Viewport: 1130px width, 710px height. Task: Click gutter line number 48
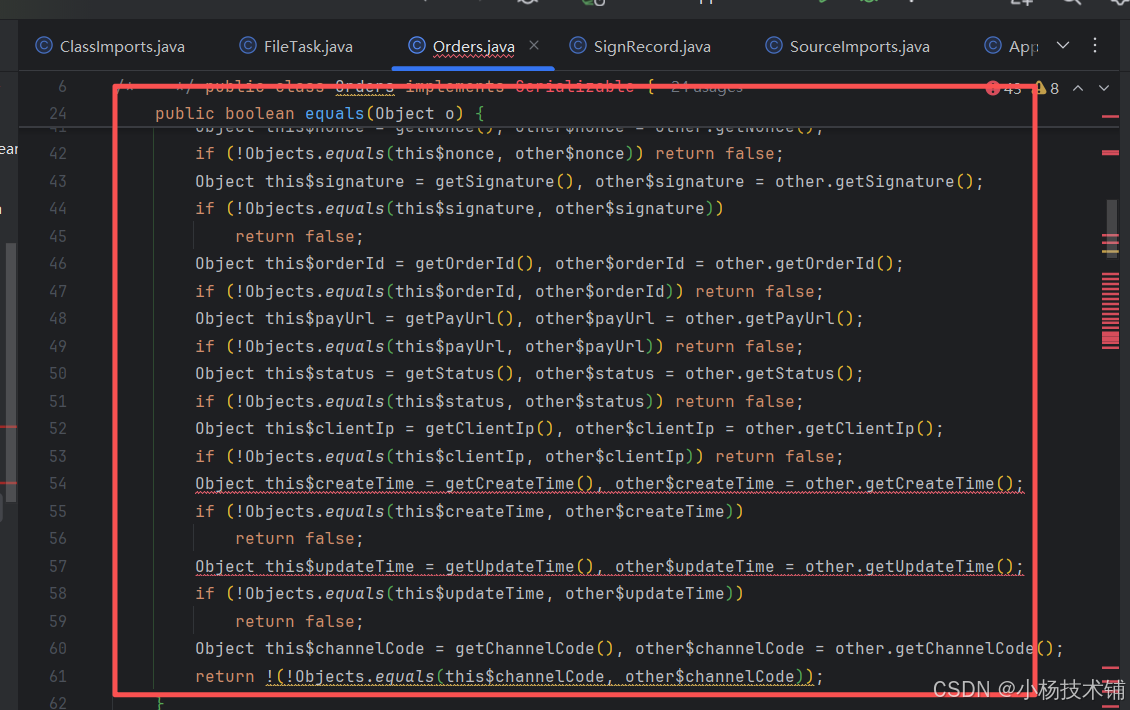pos(58,319)
